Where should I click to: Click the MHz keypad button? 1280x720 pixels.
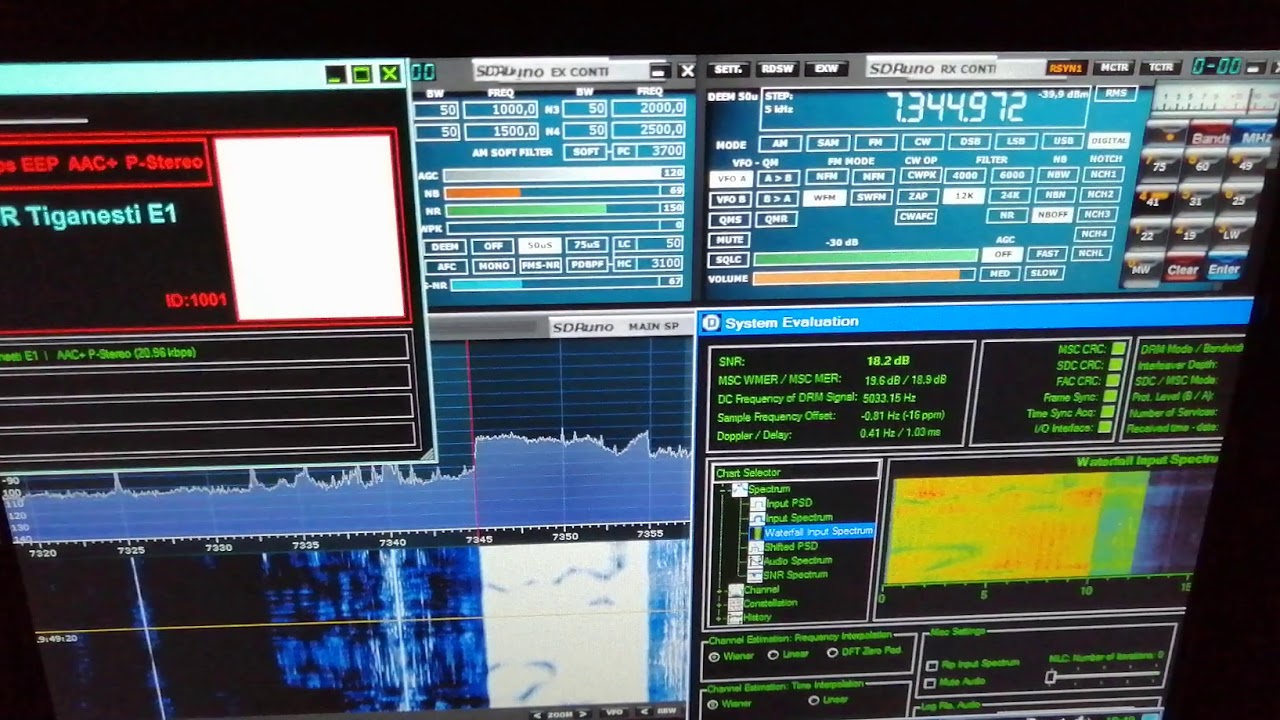click(x=1256, y=137)
